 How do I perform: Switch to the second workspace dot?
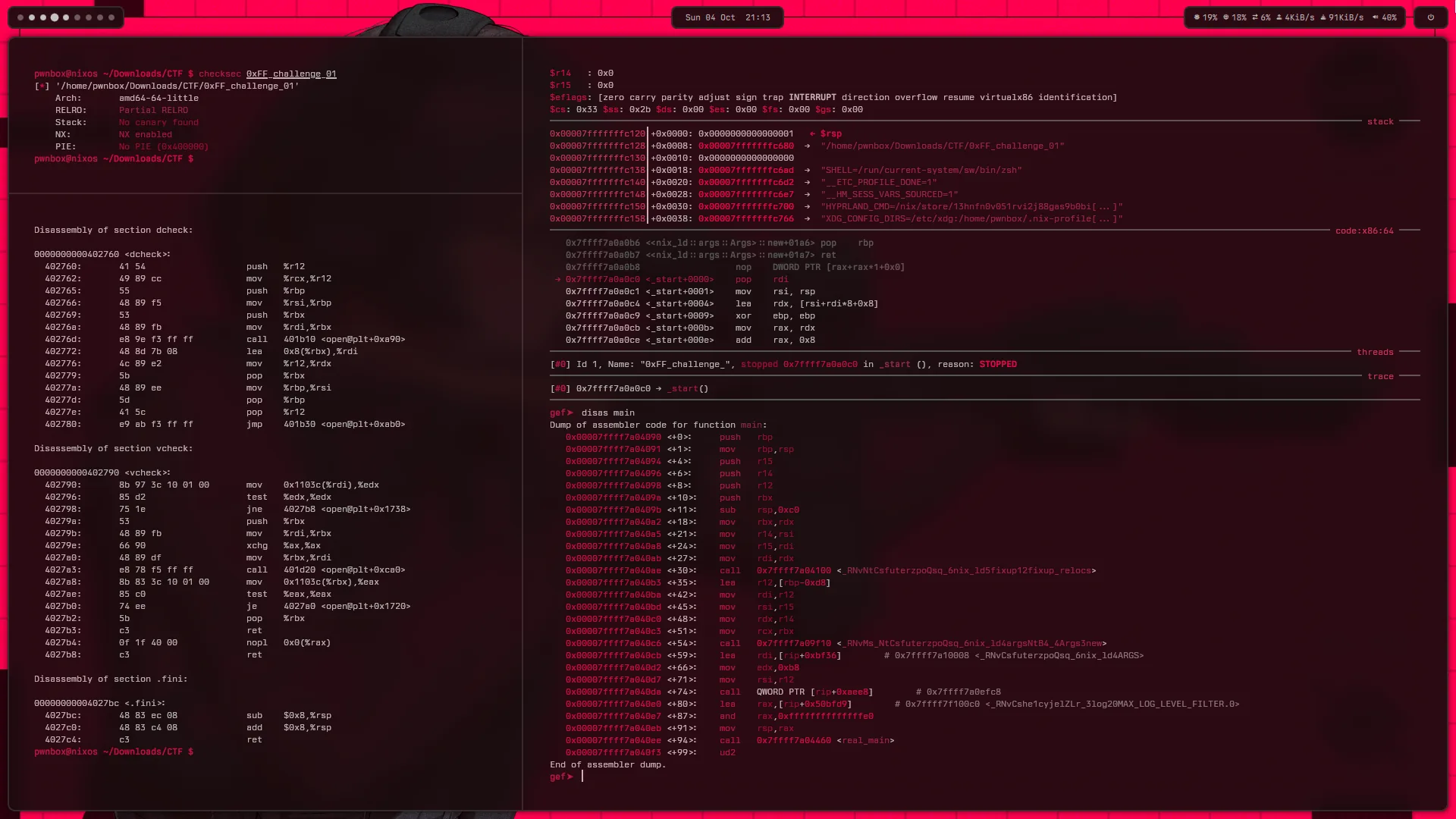32,17
